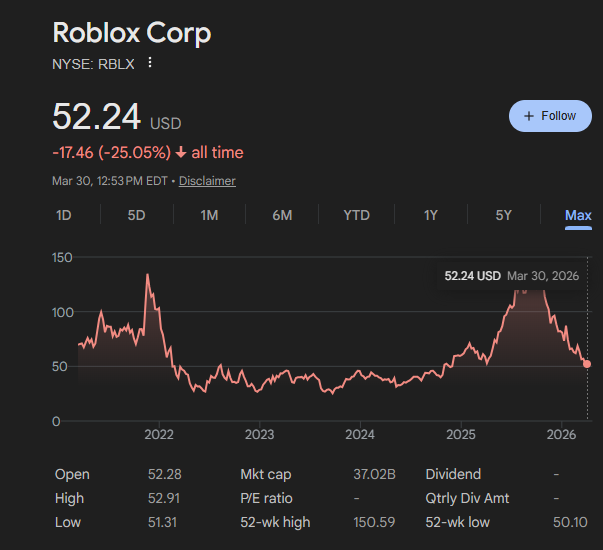Click the Follow button
This screenshot has width=603, height=550.
(550, 116)
